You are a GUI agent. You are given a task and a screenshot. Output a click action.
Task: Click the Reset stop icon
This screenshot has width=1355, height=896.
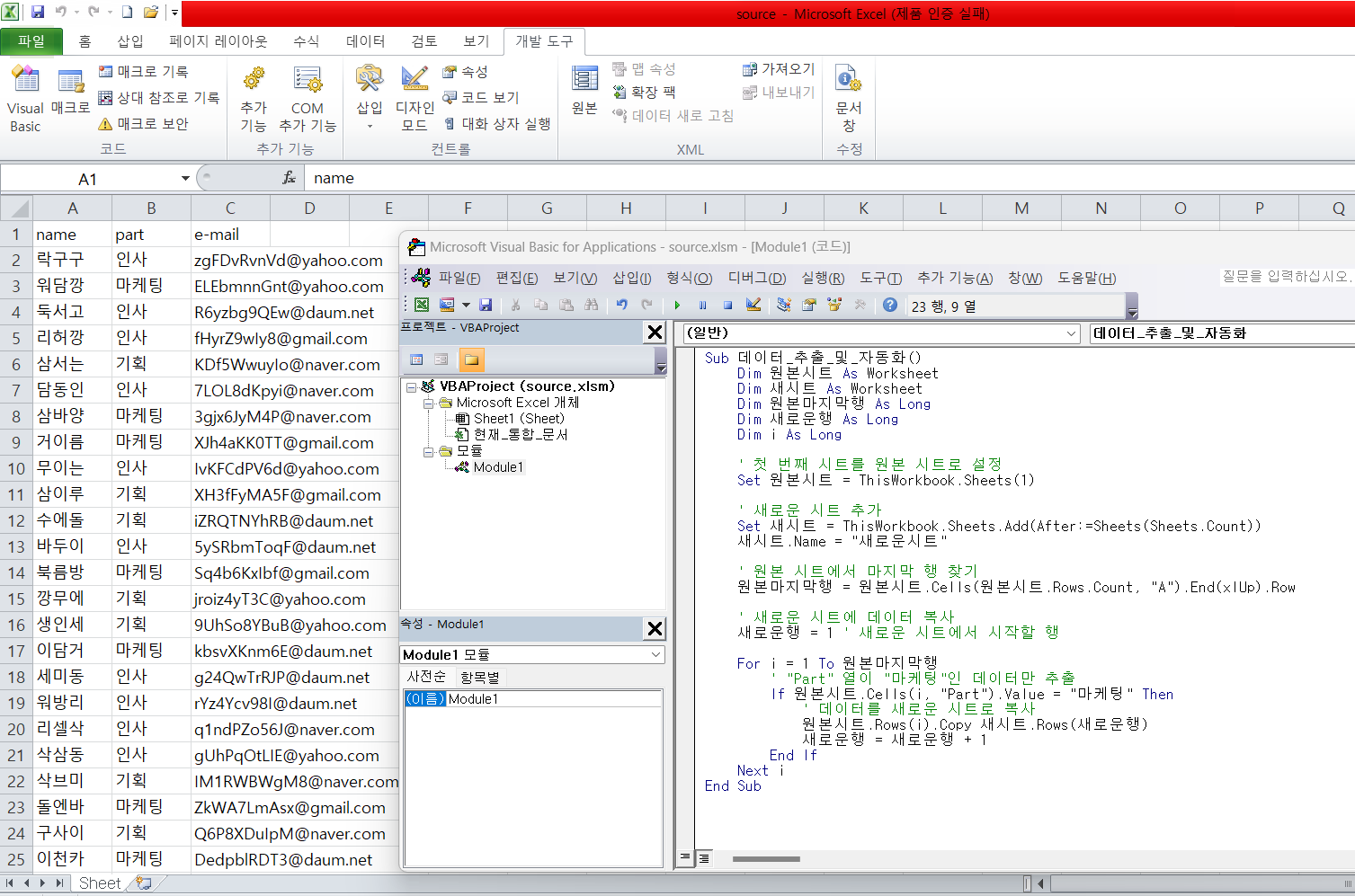click(727, 305)
